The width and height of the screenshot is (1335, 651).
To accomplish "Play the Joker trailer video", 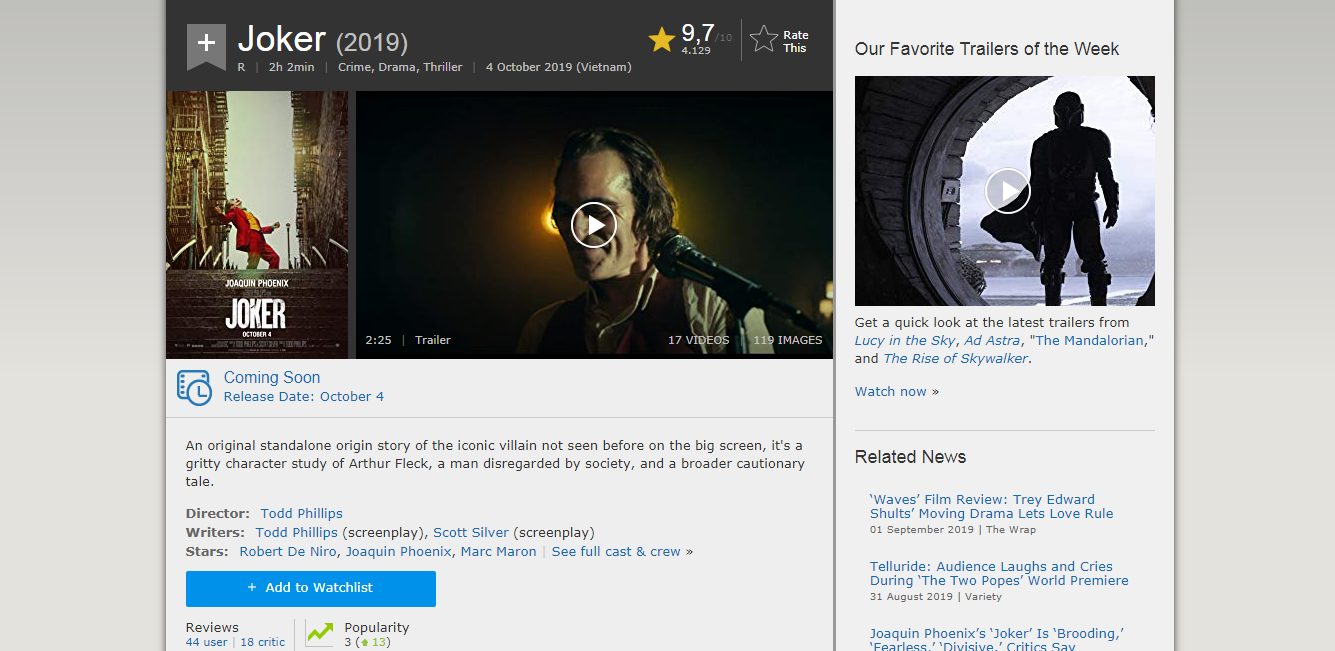I will tap(594, 225).
